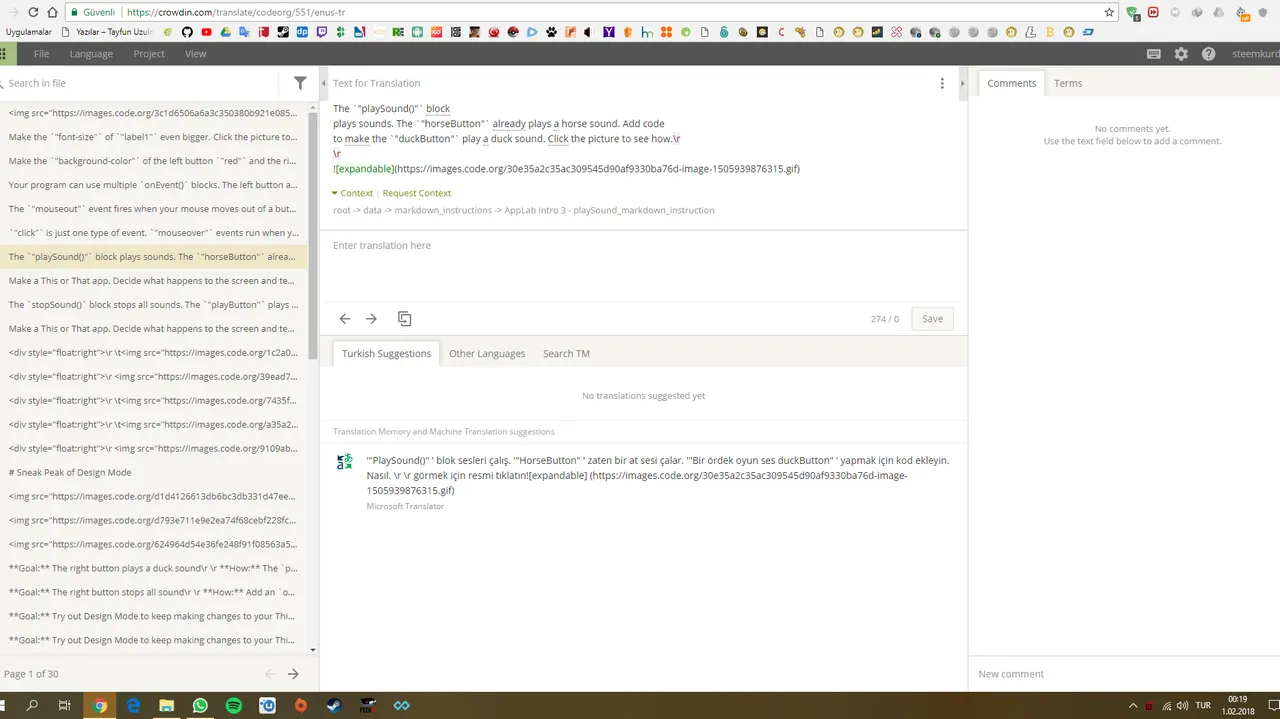Copy source text into translation field
1280x719 pixels.
(x=404, y=318)
